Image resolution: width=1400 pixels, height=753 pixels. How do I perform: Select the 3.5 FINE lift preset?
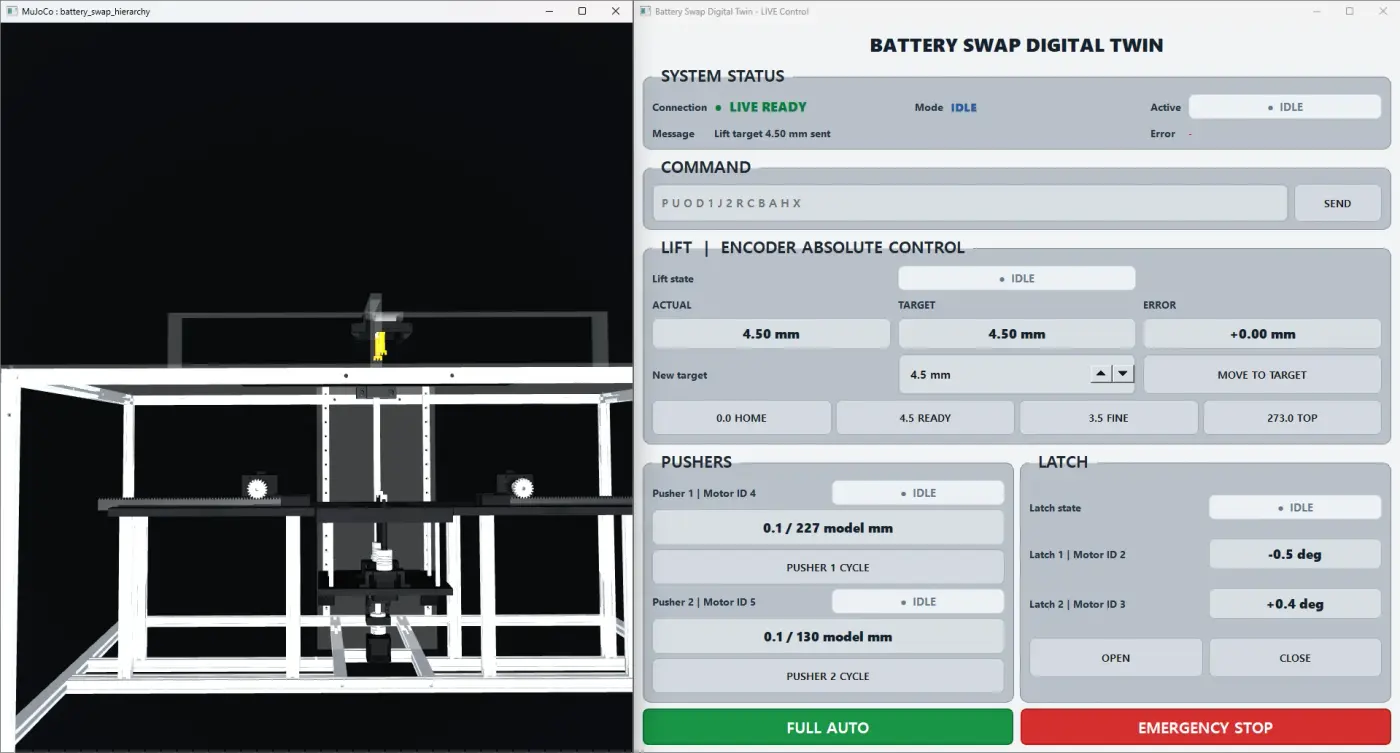[1109, 418]
